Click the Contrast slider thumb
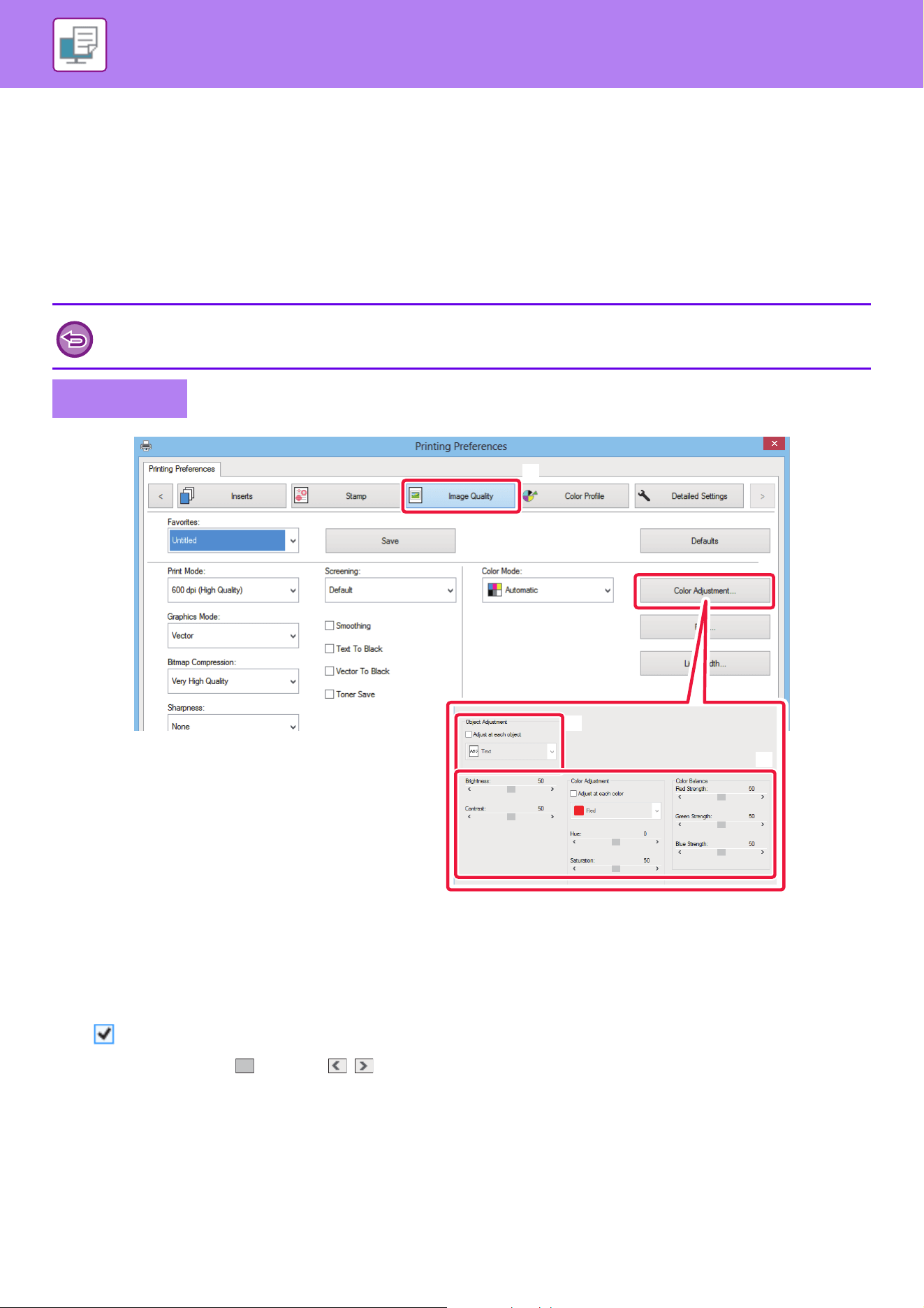This screenshot has width=924, height=1308. click(511, 816)
